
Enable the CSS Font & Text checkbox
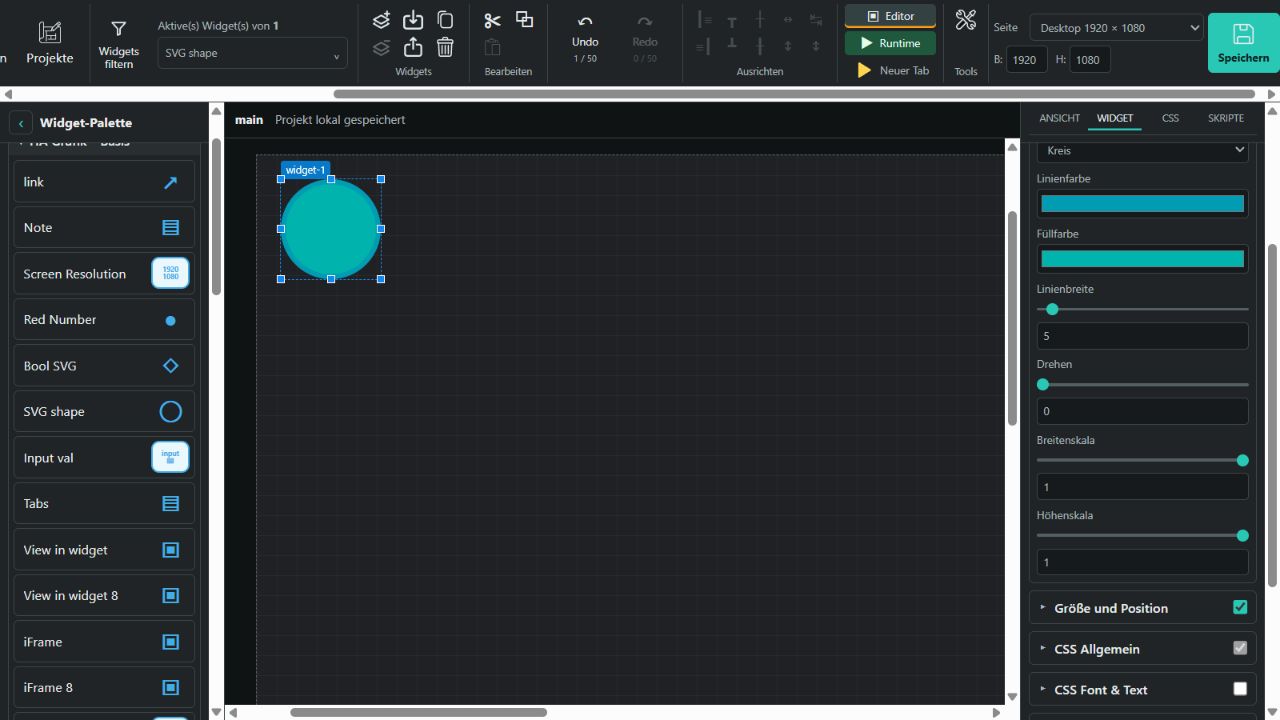click(x=1240, y=689)
